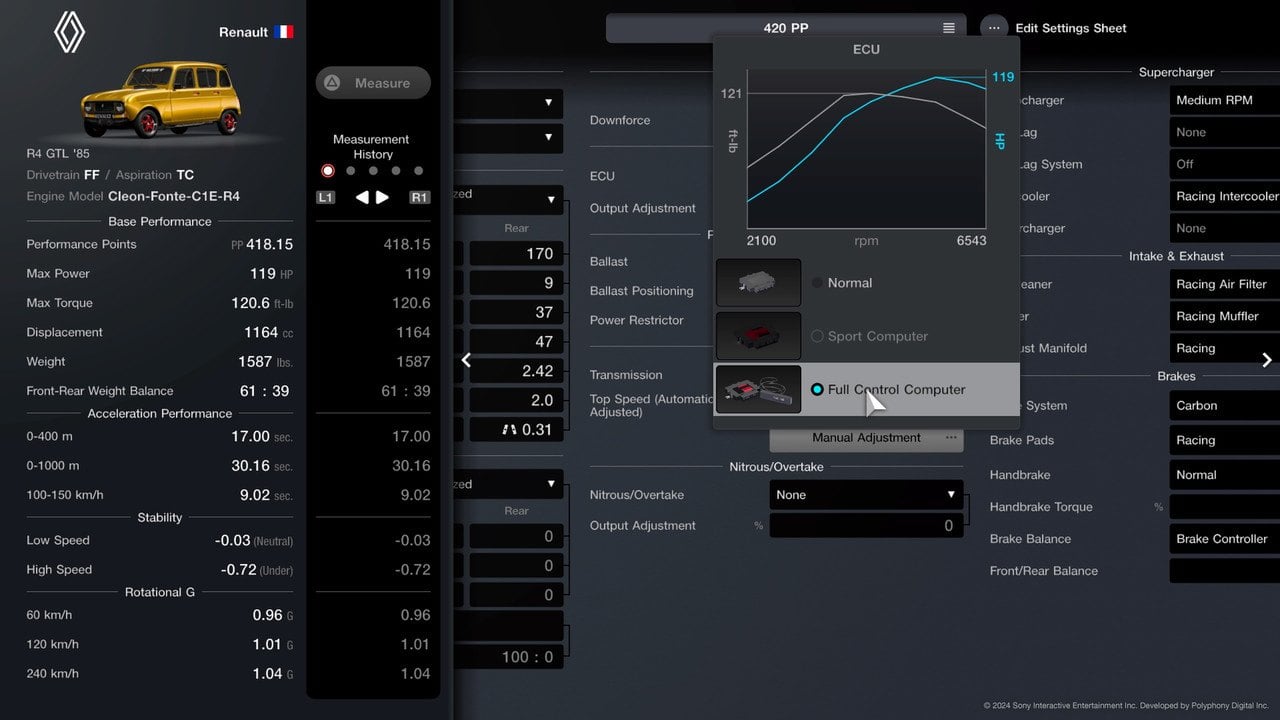The height and width of the screenshot is (720, 1280).
Task: Click the Engine Model Cleon-Fonte-C1E-R4 text
Action: (x=174, y=197)
